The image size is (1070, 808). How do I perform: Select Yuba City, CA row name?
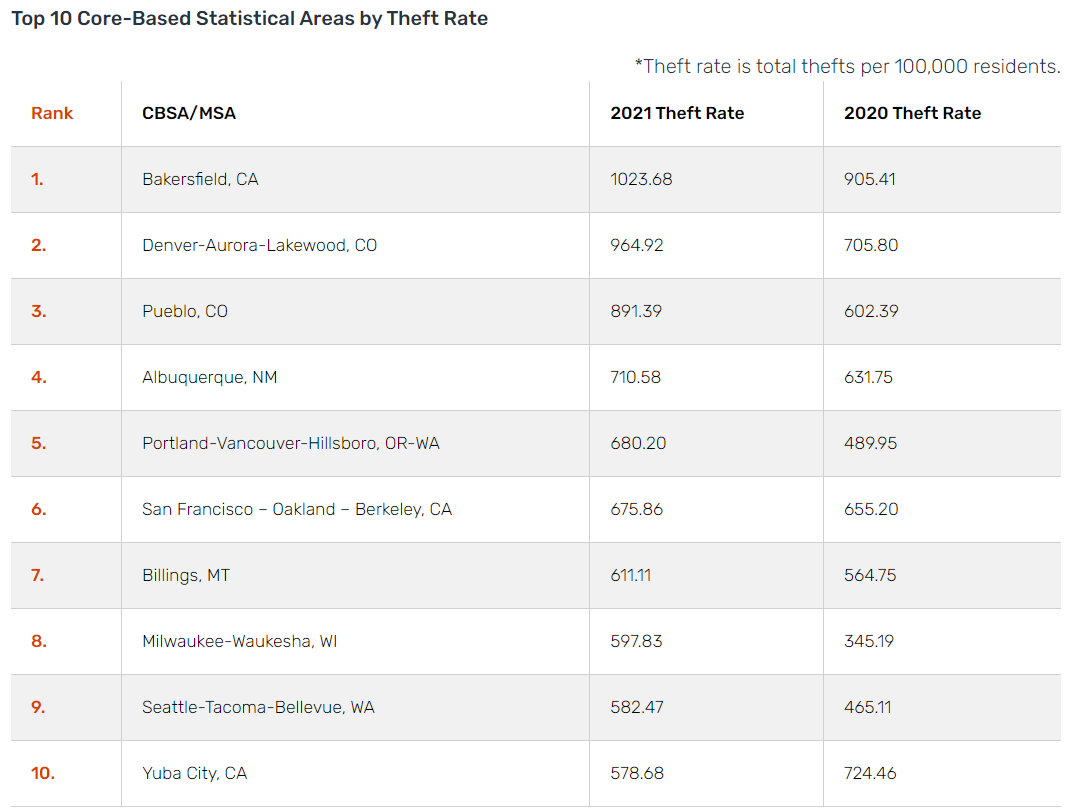[194, 774]
